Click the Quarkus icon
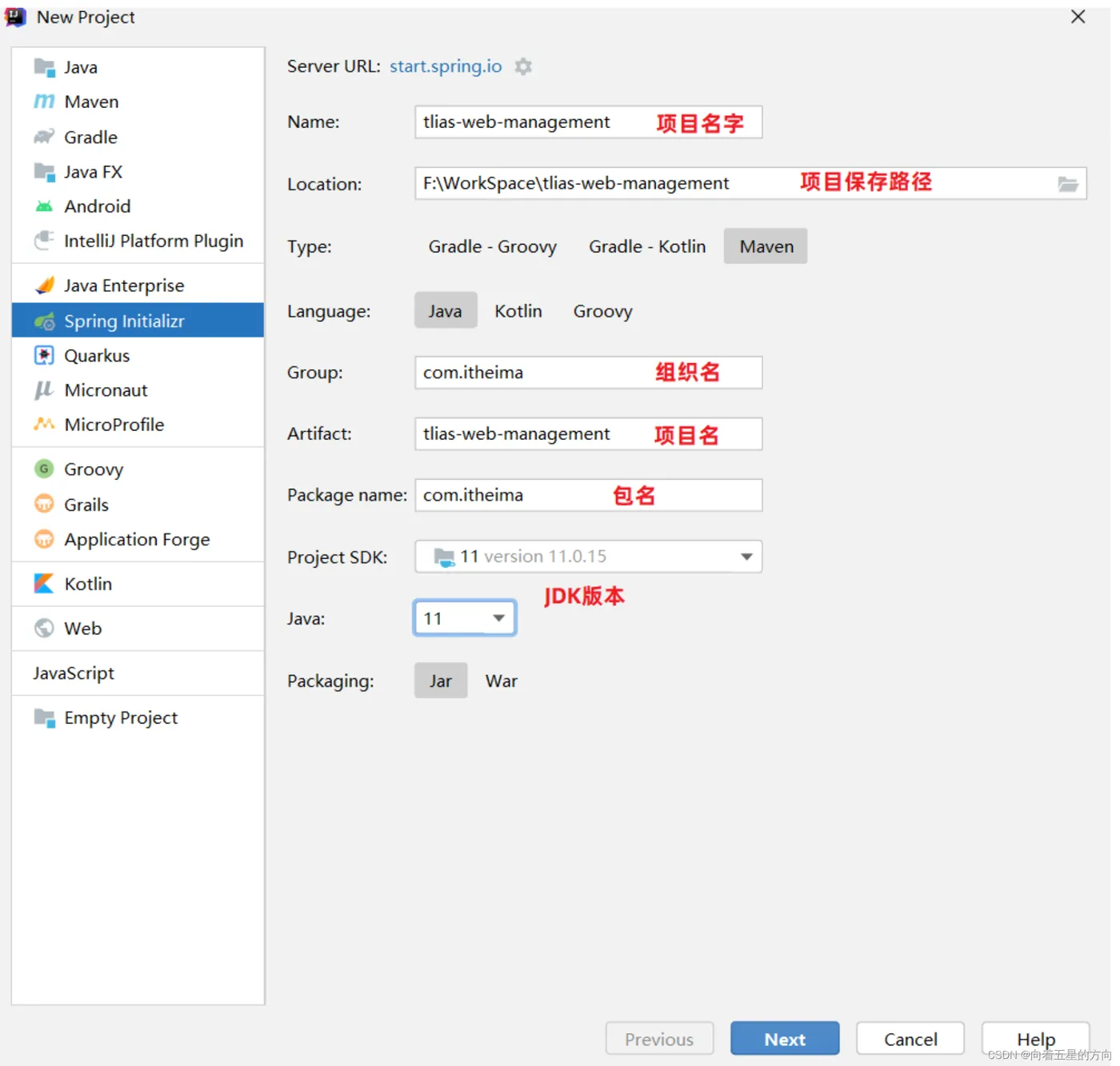1120x1066 pixels. point(44,356)
